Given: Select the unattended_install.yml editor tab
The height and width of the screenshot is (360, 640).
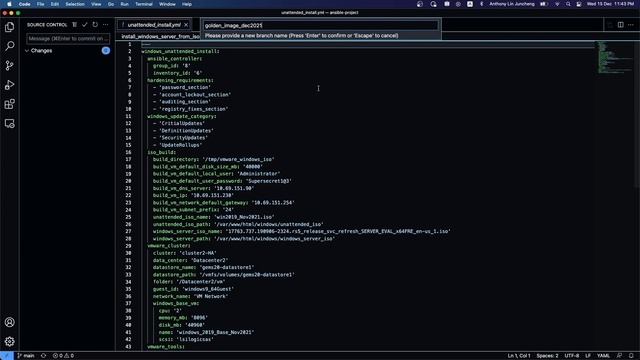Looking at the screenshot, I should (x=154, y=25).
